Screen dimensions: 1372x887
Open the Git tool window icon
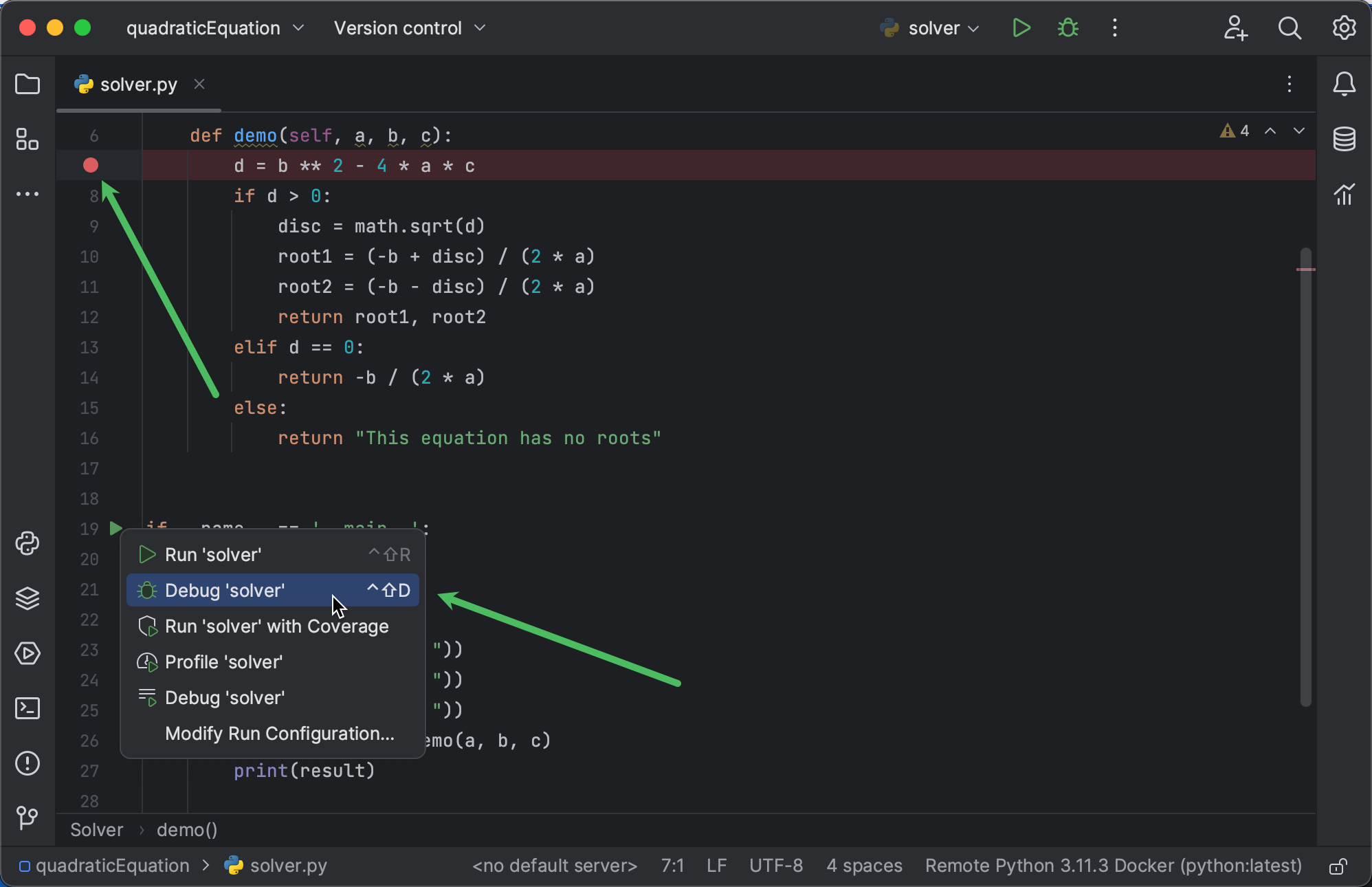27,817
